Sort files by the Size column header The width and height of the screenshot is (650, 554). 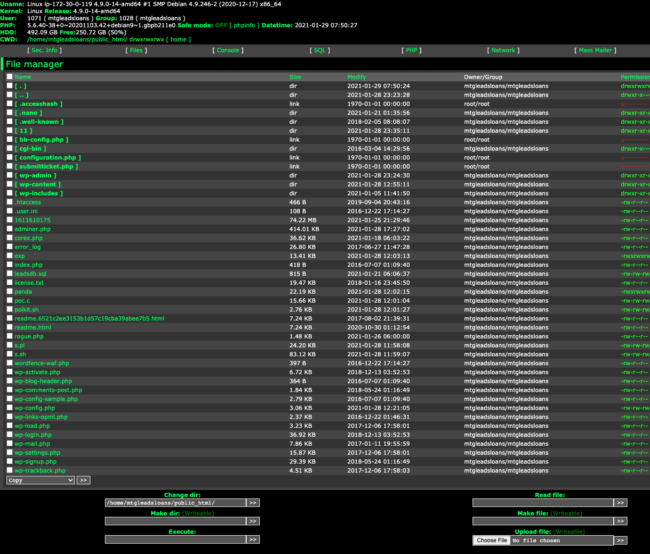click(295, 77)
